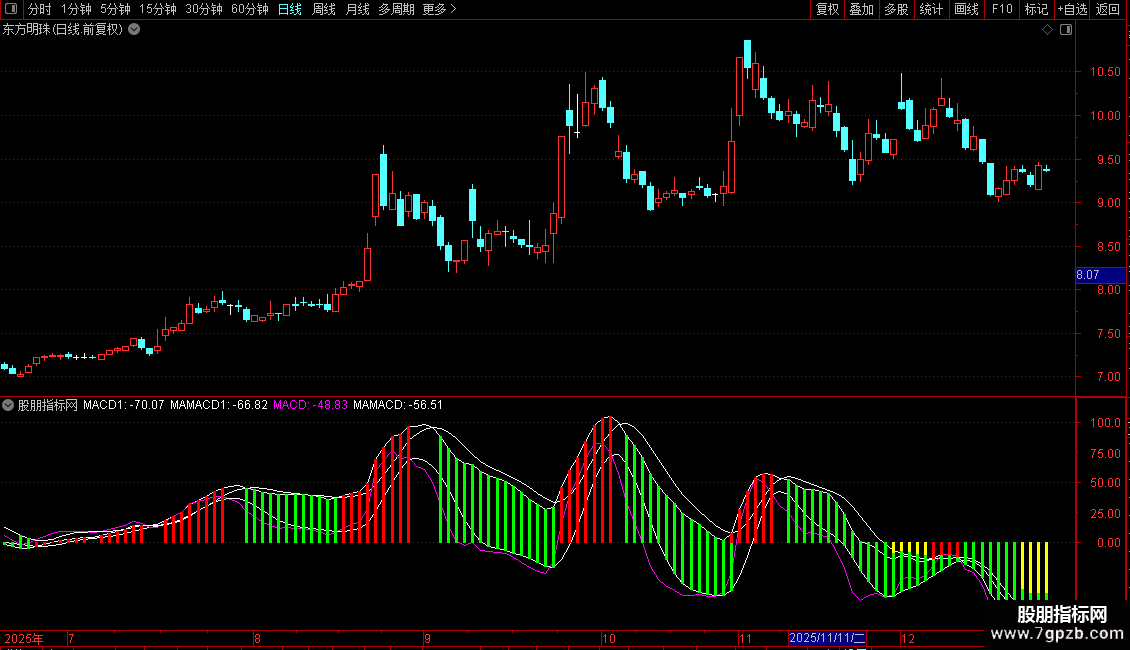Click the diamond icon above the chart
Image resolution: width=1130 pixels, height=650 pixels.
(1047, 30)
